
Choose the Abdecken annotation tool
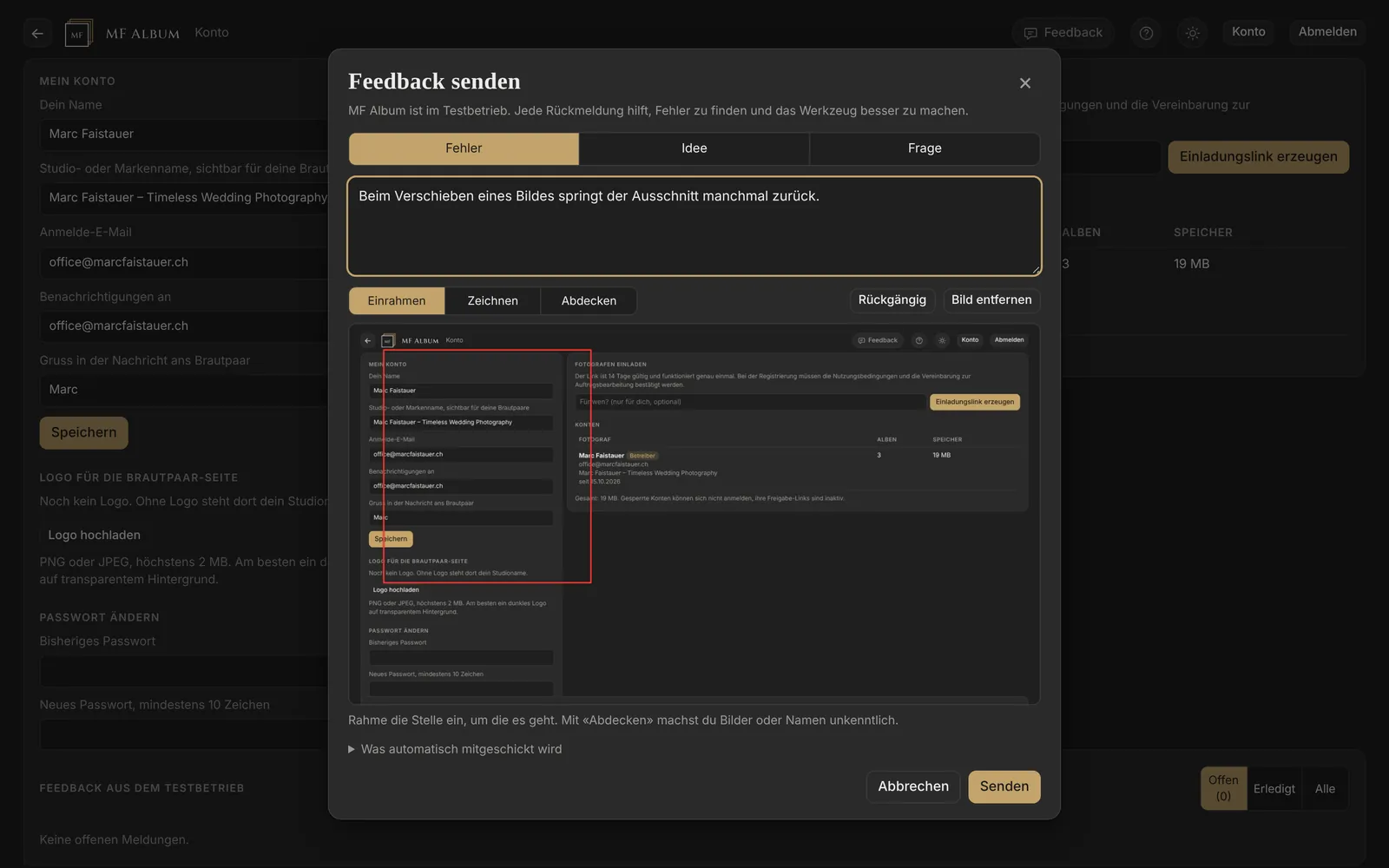(589, 300)
